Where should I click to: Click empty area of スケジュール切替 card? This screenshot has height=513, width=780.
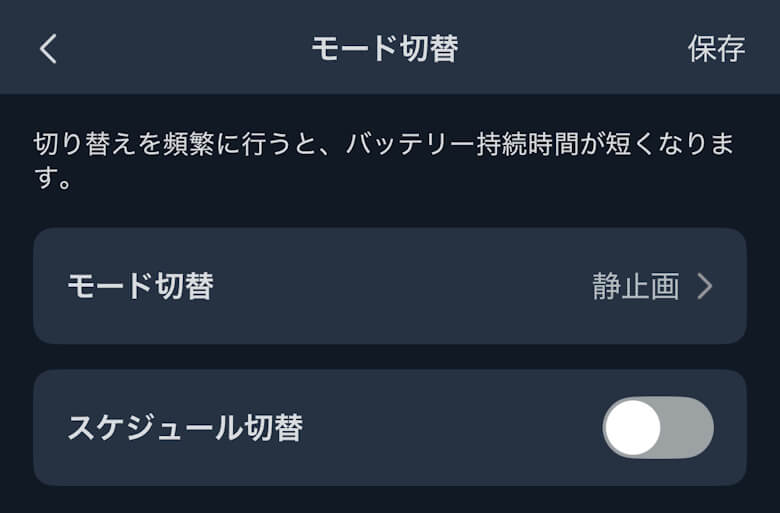(450, 428)
